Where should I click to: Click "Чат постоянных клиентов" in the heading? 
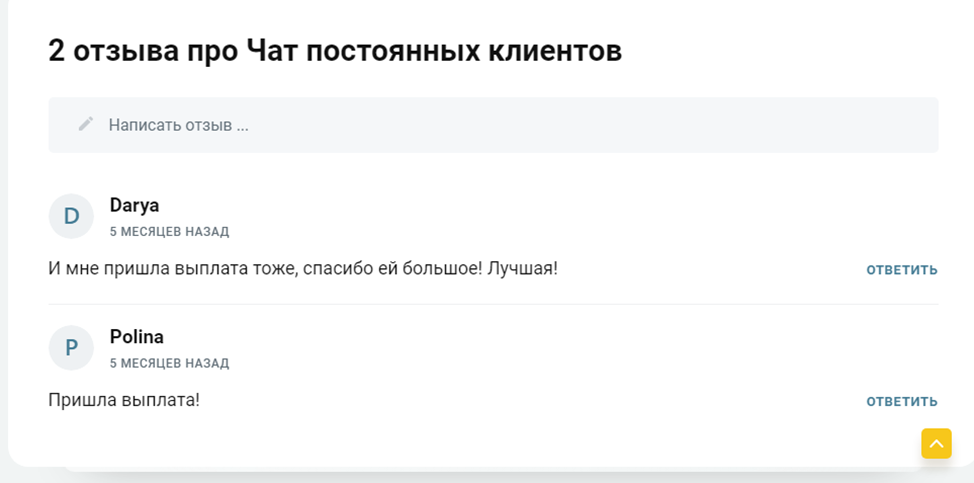coord(434,51)
